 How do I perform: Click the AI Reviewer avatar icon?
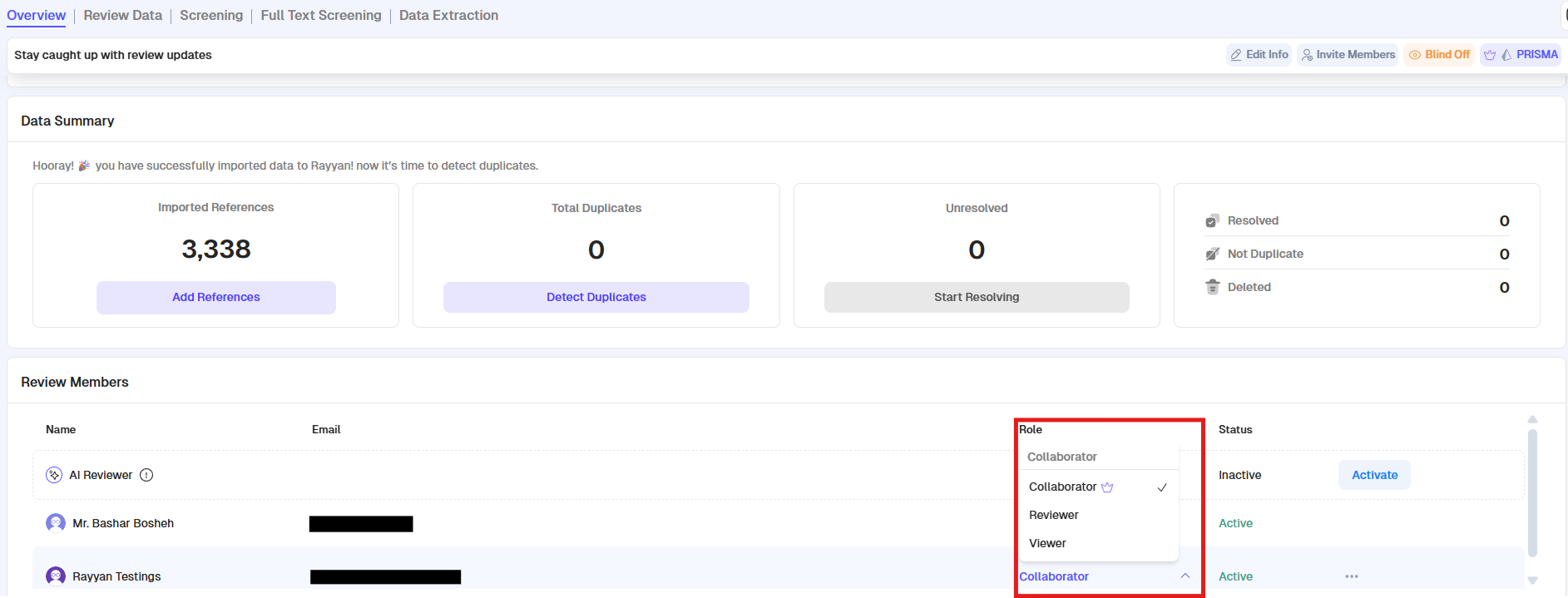pos(54,475)
